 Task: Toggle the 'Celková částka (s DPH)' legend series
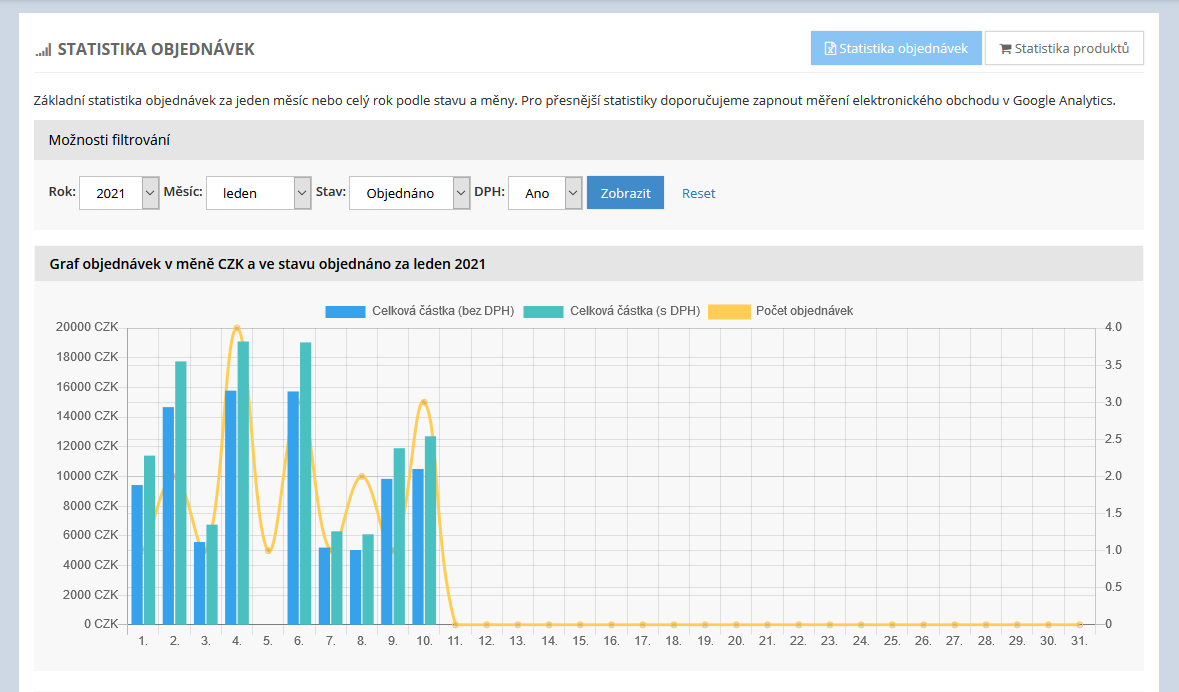634,311
